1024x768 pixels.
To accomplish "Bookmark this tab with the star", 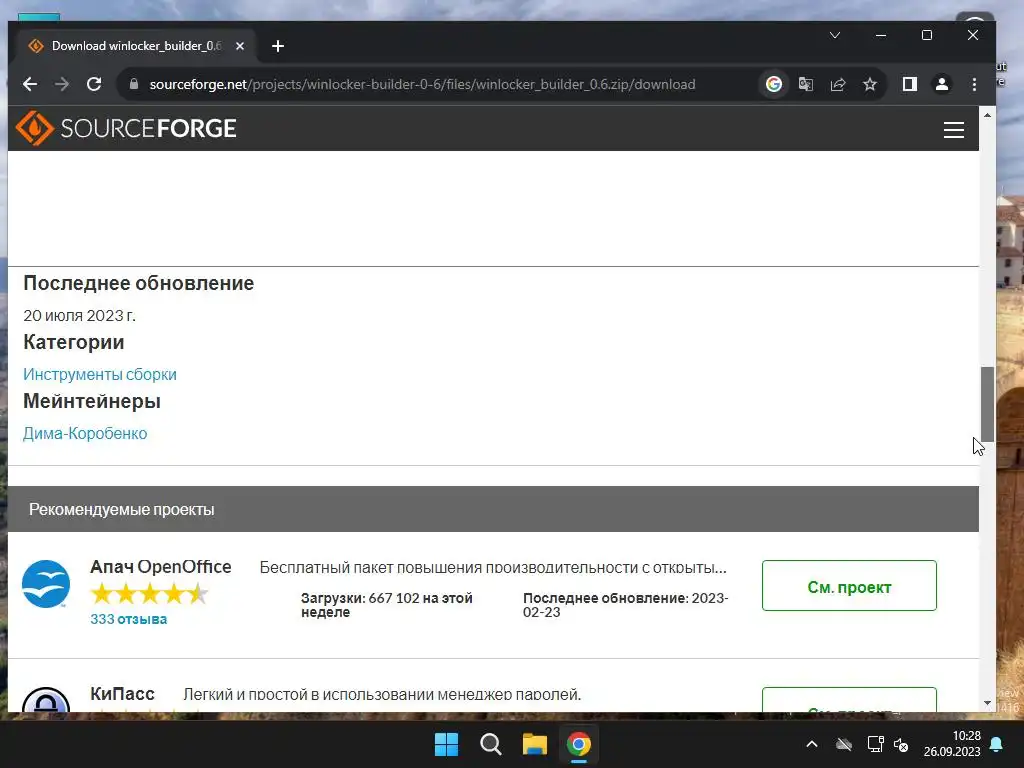I will 870,84.
